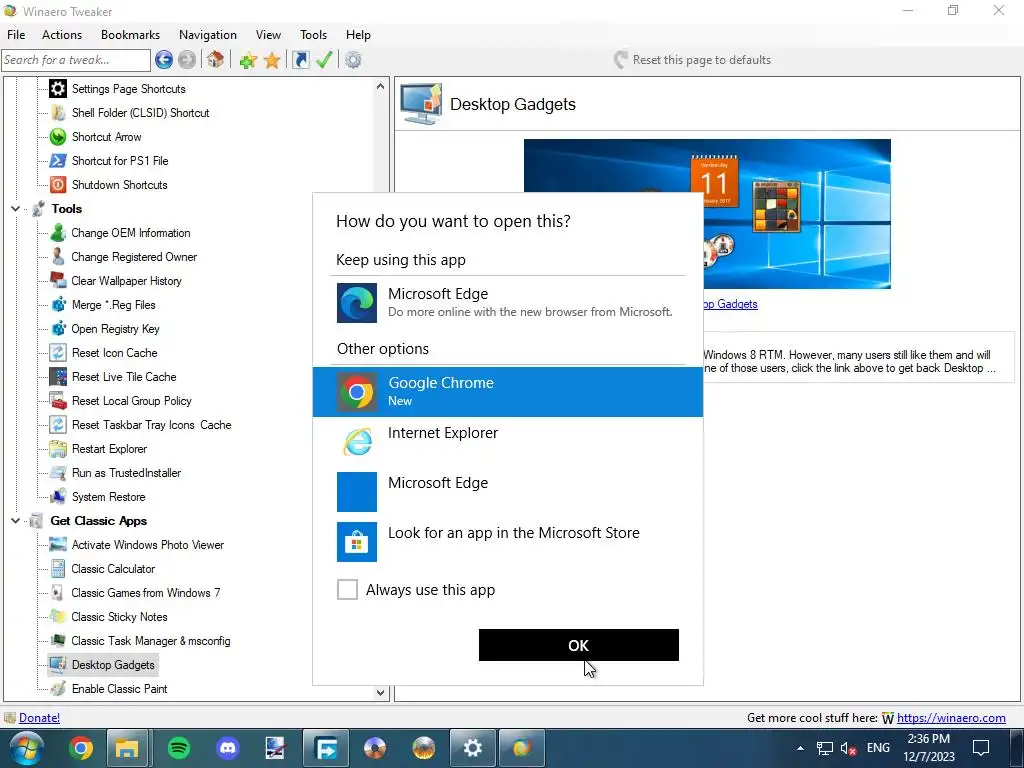Image resolution: width=1024 pixels, height=768 pixels.
Task: Open the Help menu
Action: [x=358, y=35]
